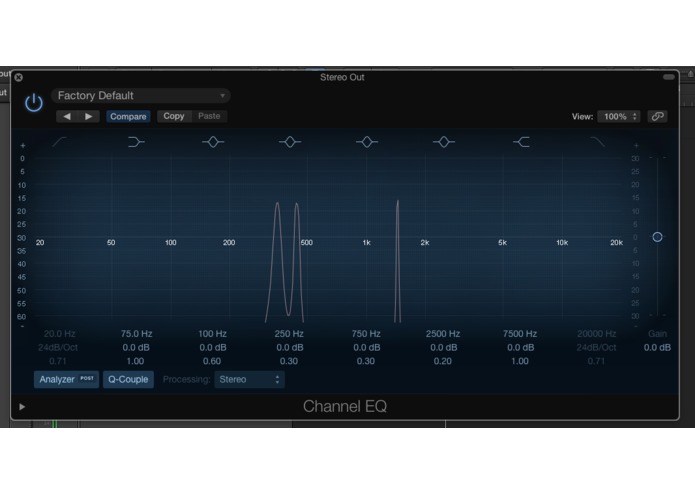The image size is (695, 494).
Task: Select the 250 Hz frequency value
Action: click(x=289, y=334)
